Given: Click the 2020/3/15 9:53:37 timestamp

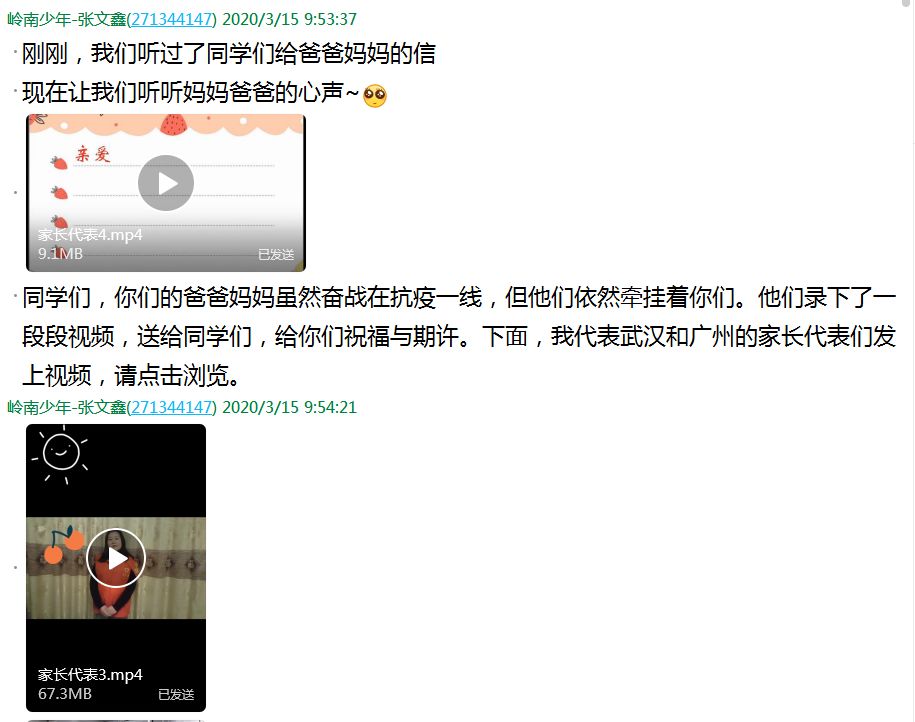Looking at the screenshot, I should [289, 19].
